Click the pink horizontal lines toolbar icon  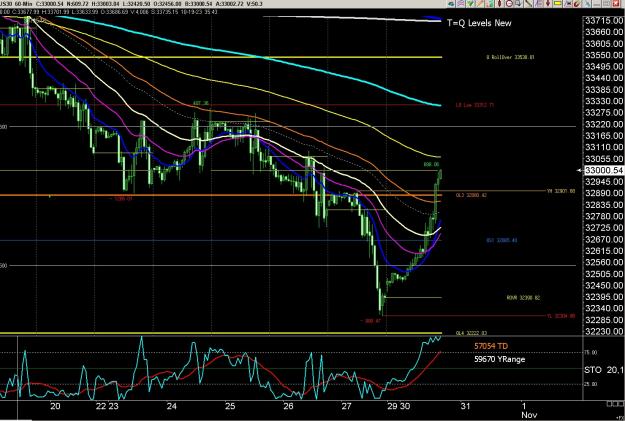click(x=461, y=4)
